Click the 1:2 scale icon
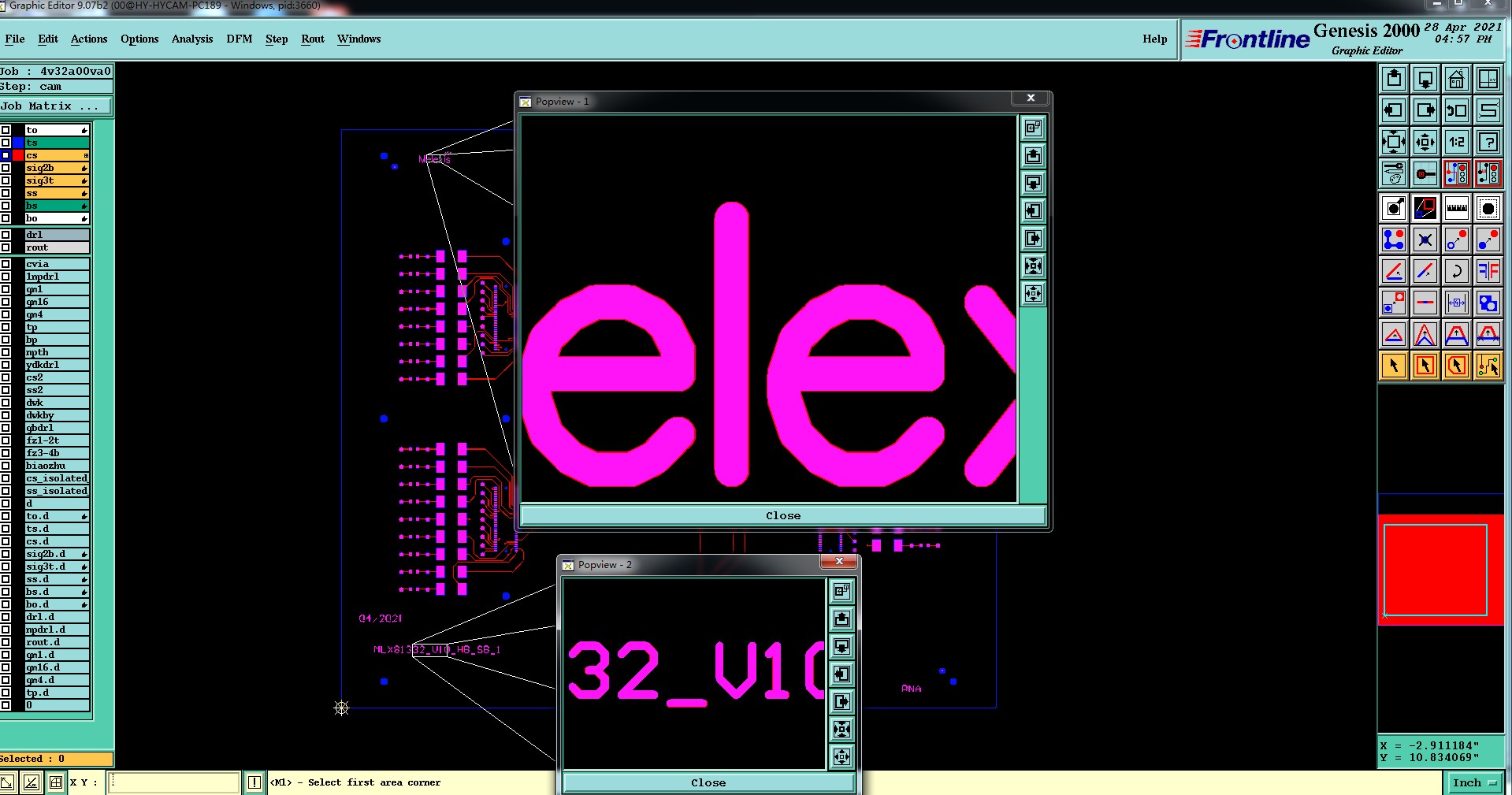The image size is (1512, 795). 1457,142
